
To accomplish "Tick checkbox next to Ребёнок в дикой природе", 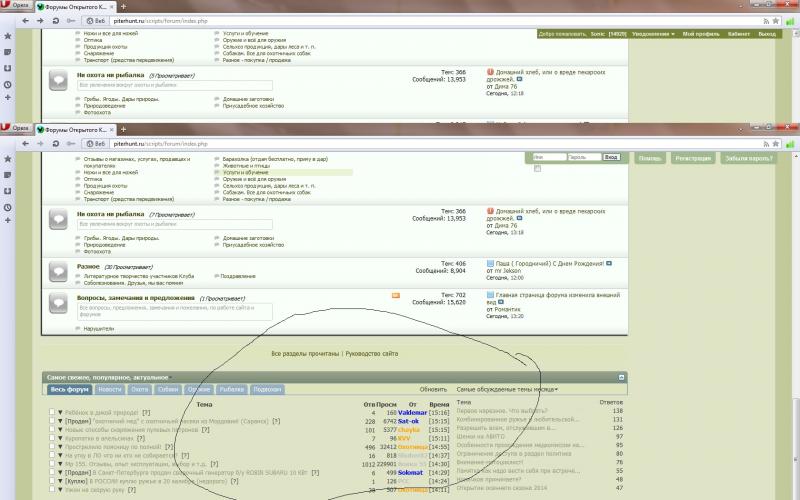I will (52, 412).
